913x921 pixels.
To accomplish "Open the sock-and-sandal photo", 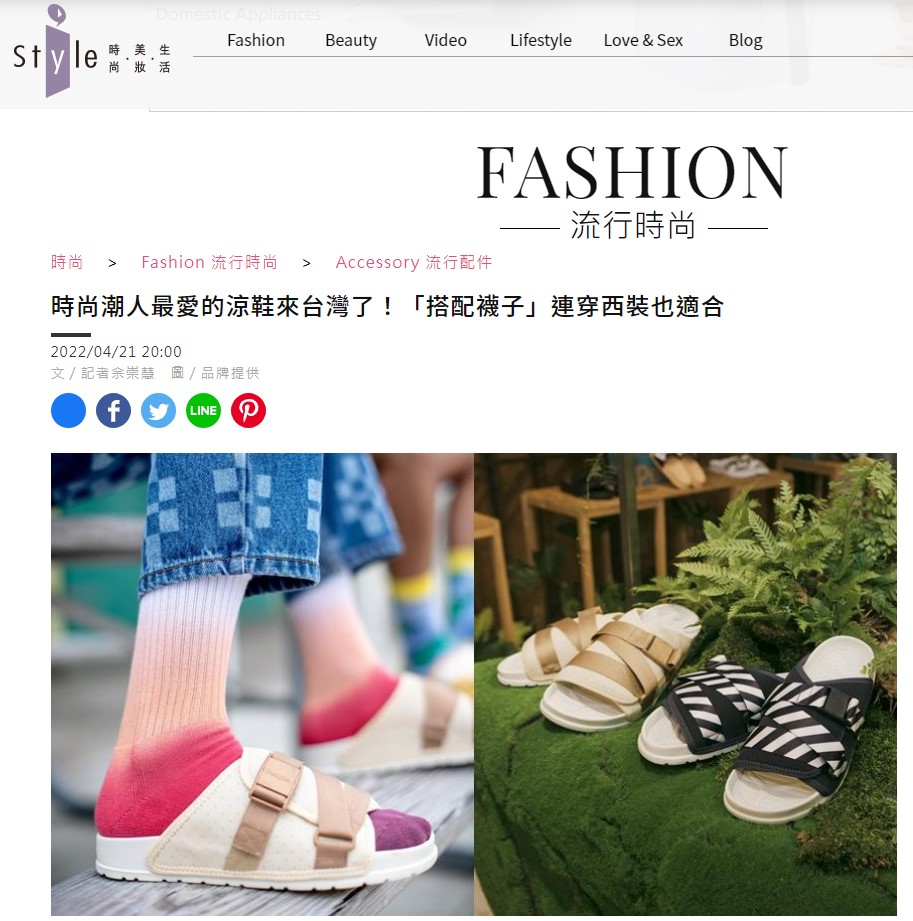I will [262, 684].
